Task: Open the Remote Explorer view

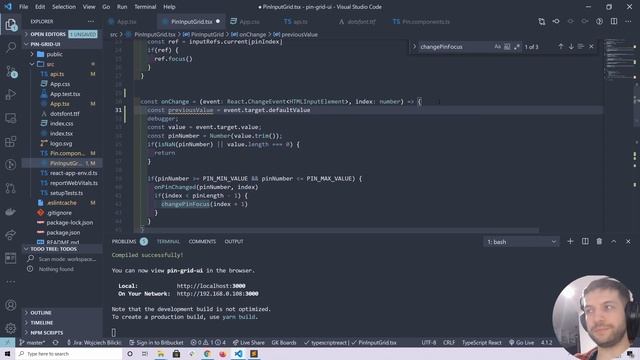Action: pos(11,118)
